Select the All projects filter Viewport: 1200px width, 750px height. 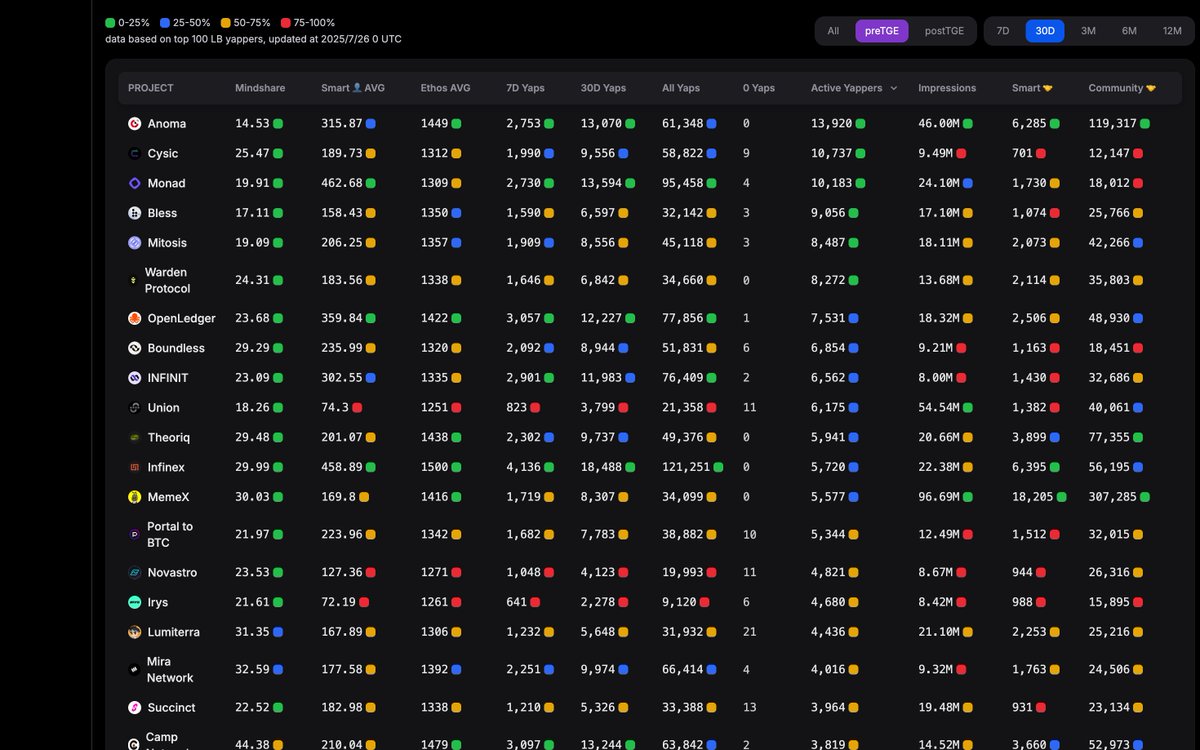pyautogui.click(x=833, y=31)
